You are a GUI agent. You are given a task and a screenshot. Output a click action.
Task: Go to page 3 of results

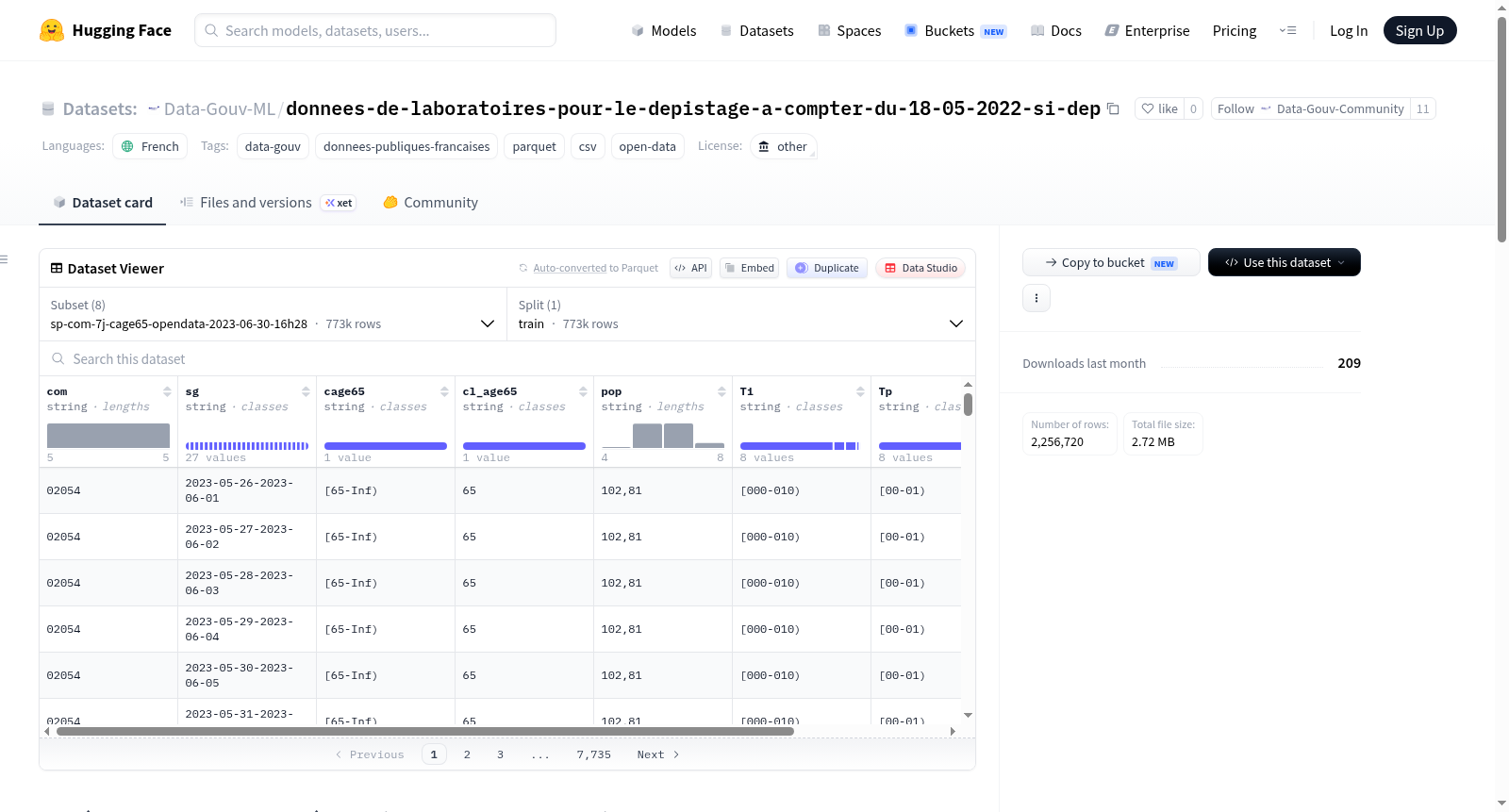tap(500, 754)
